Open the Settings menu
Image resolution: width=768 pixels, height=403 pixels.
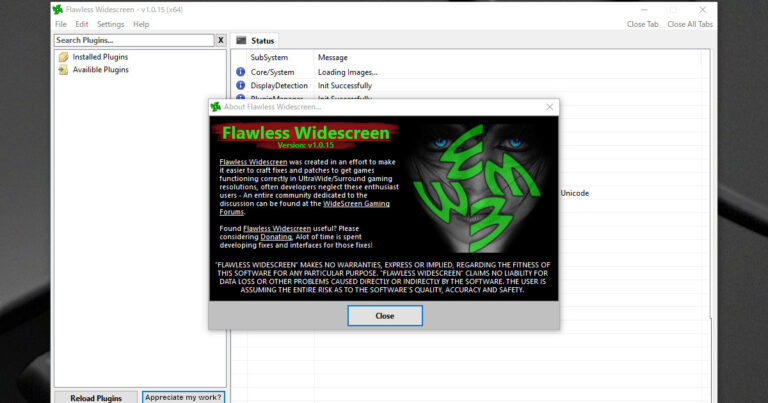111,24
